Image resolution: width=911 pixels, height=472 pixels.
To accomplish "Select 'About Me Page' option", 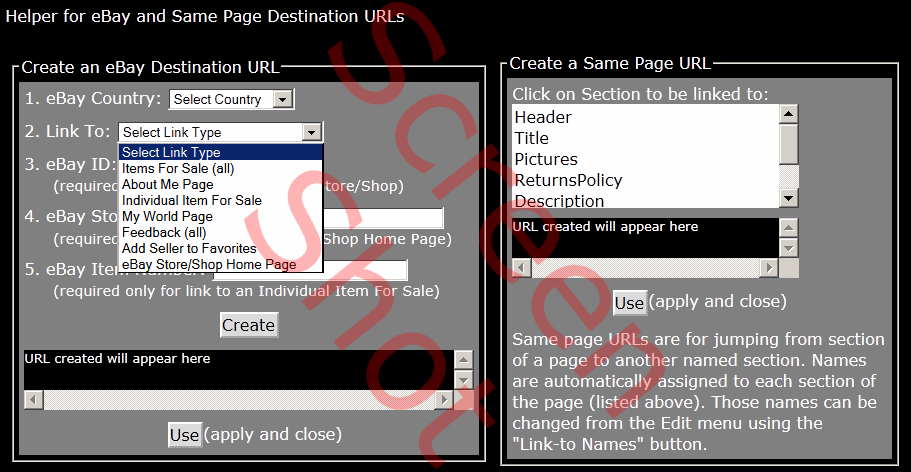I will [x=220, y=184].
